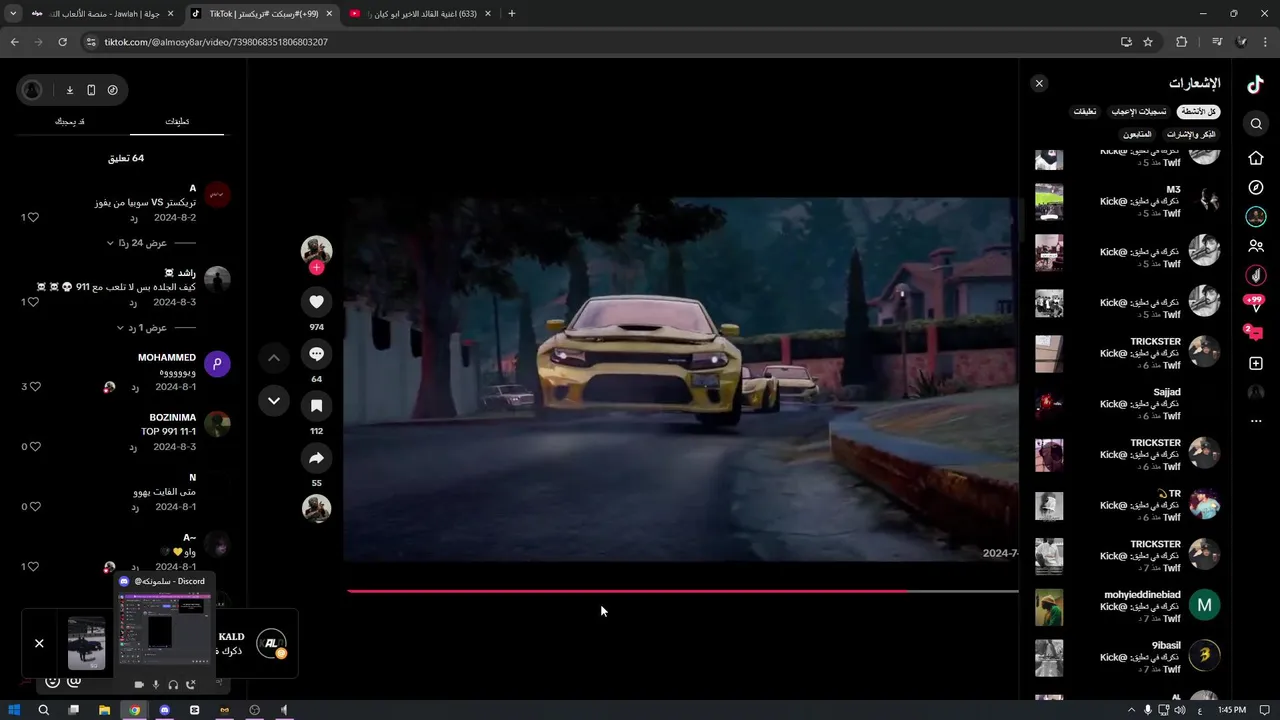The image size is (1280, 720).
Task: Select the الذكر والإشارات notifications filter
Action: [1191, 134]
